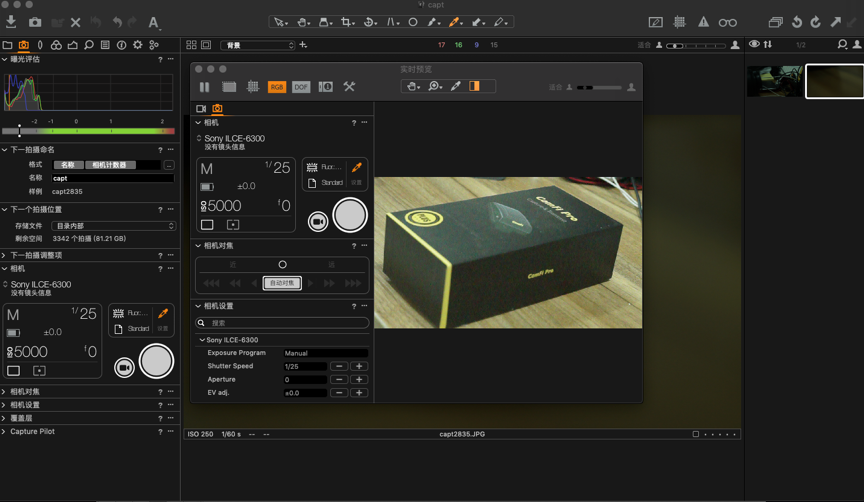Select the pan hand tool in main toolbar
Screen dimensions: 864x502
pos(303,22)
